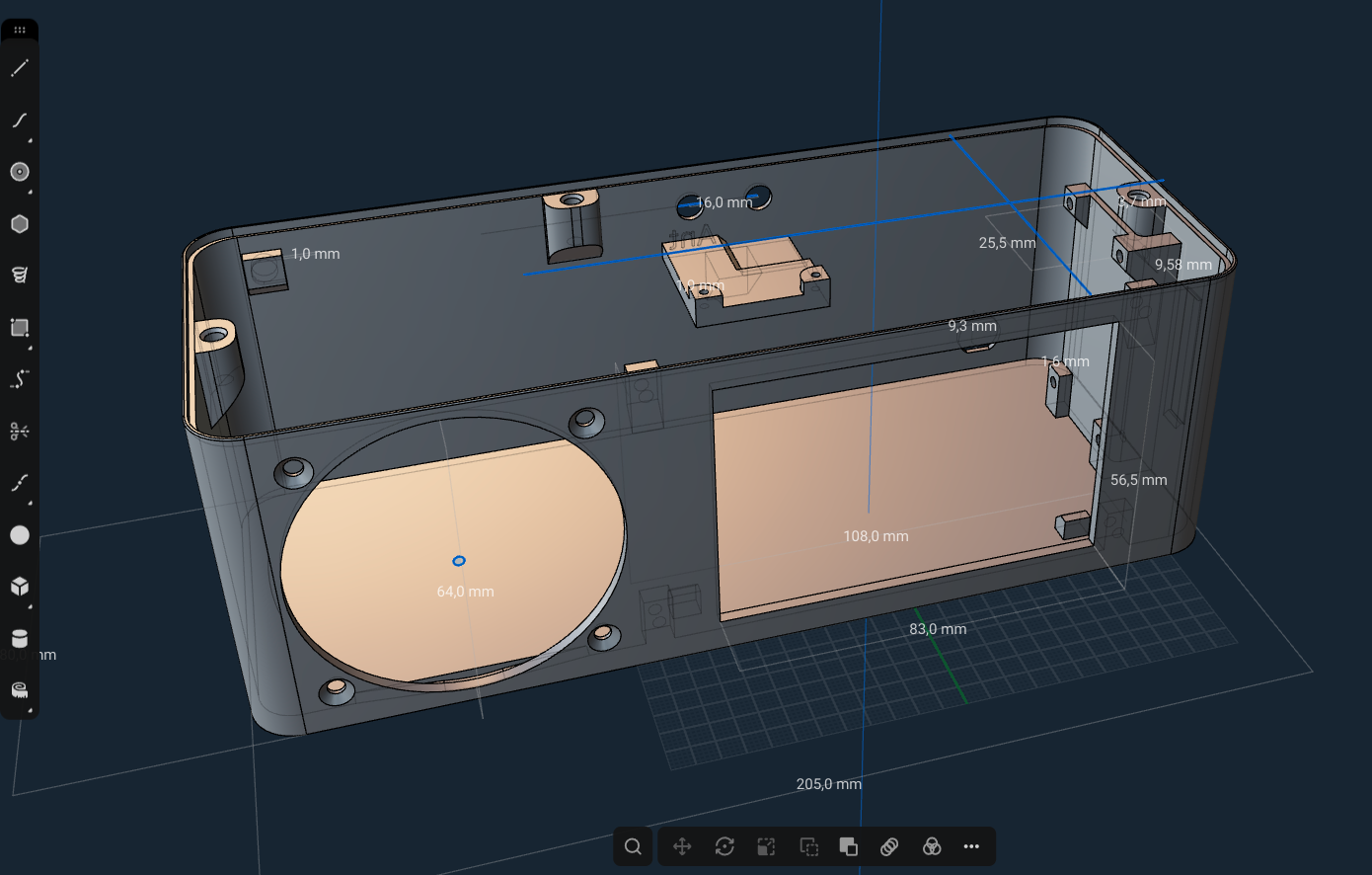This screenshot has height=875, width=1372.
Task: Click the three-circles Intersect icon
Action: [x=931, y=846]
